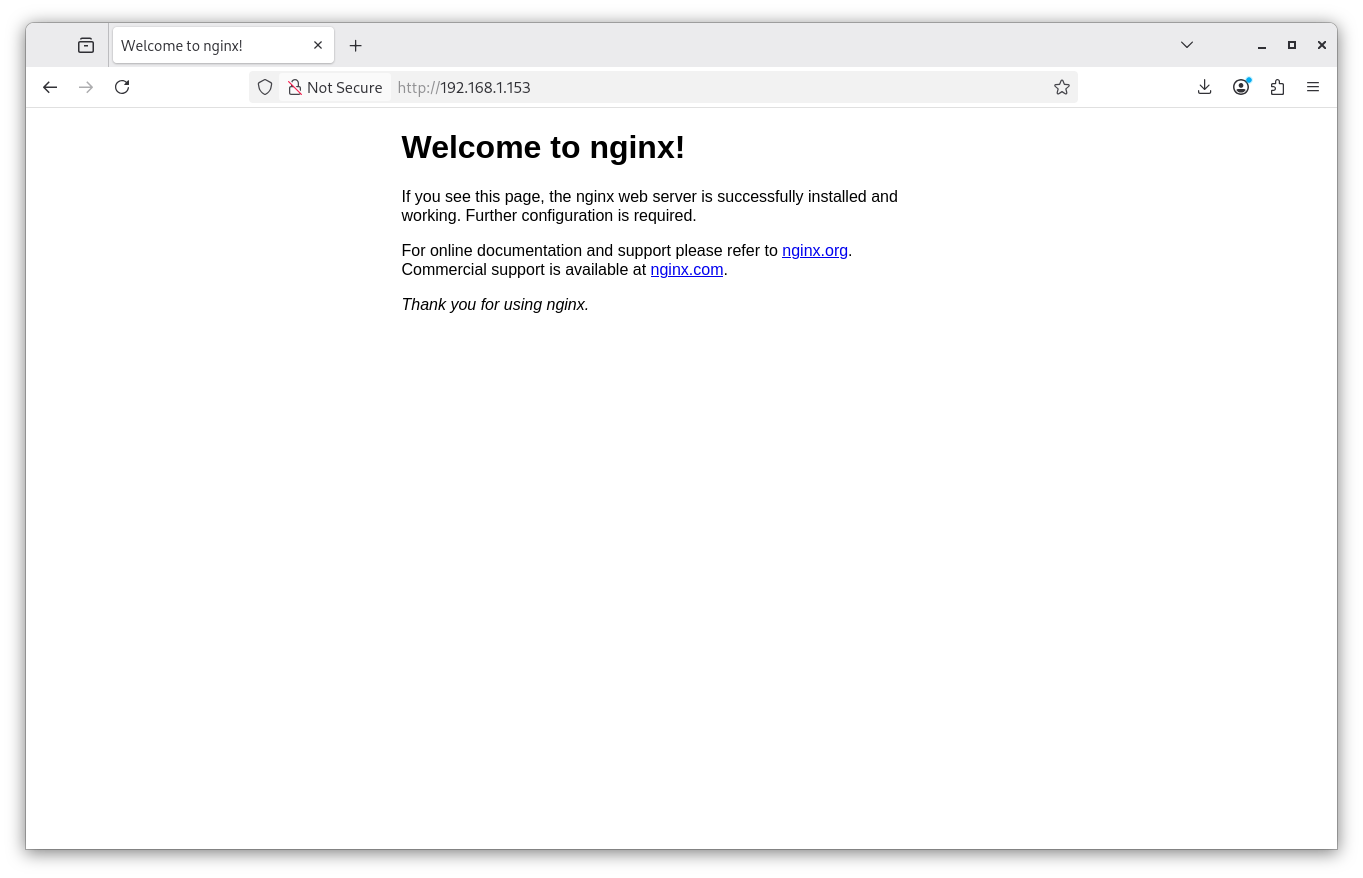Reload the current page
Viewport: 1363px width, 878px height.
click(x=122, y=87)
